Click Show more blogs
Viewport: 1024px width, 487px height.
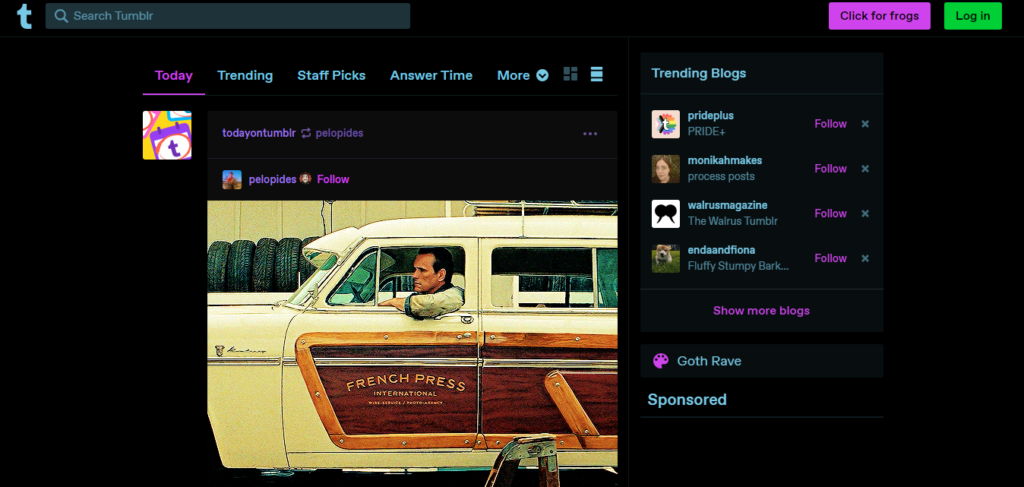[x=761, y=311]
